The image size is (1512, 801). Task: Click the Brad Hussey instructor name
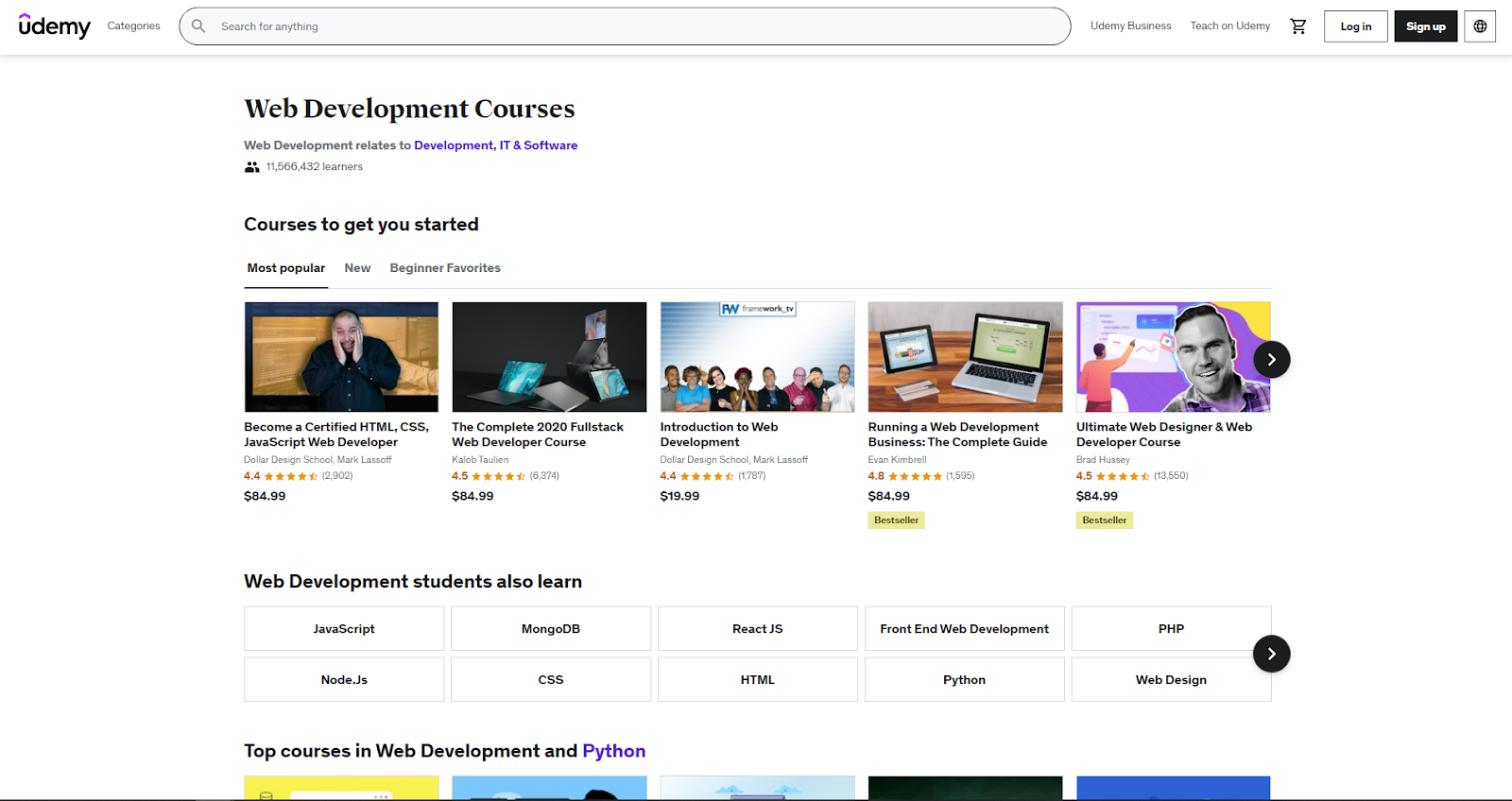coord(1103,460)
